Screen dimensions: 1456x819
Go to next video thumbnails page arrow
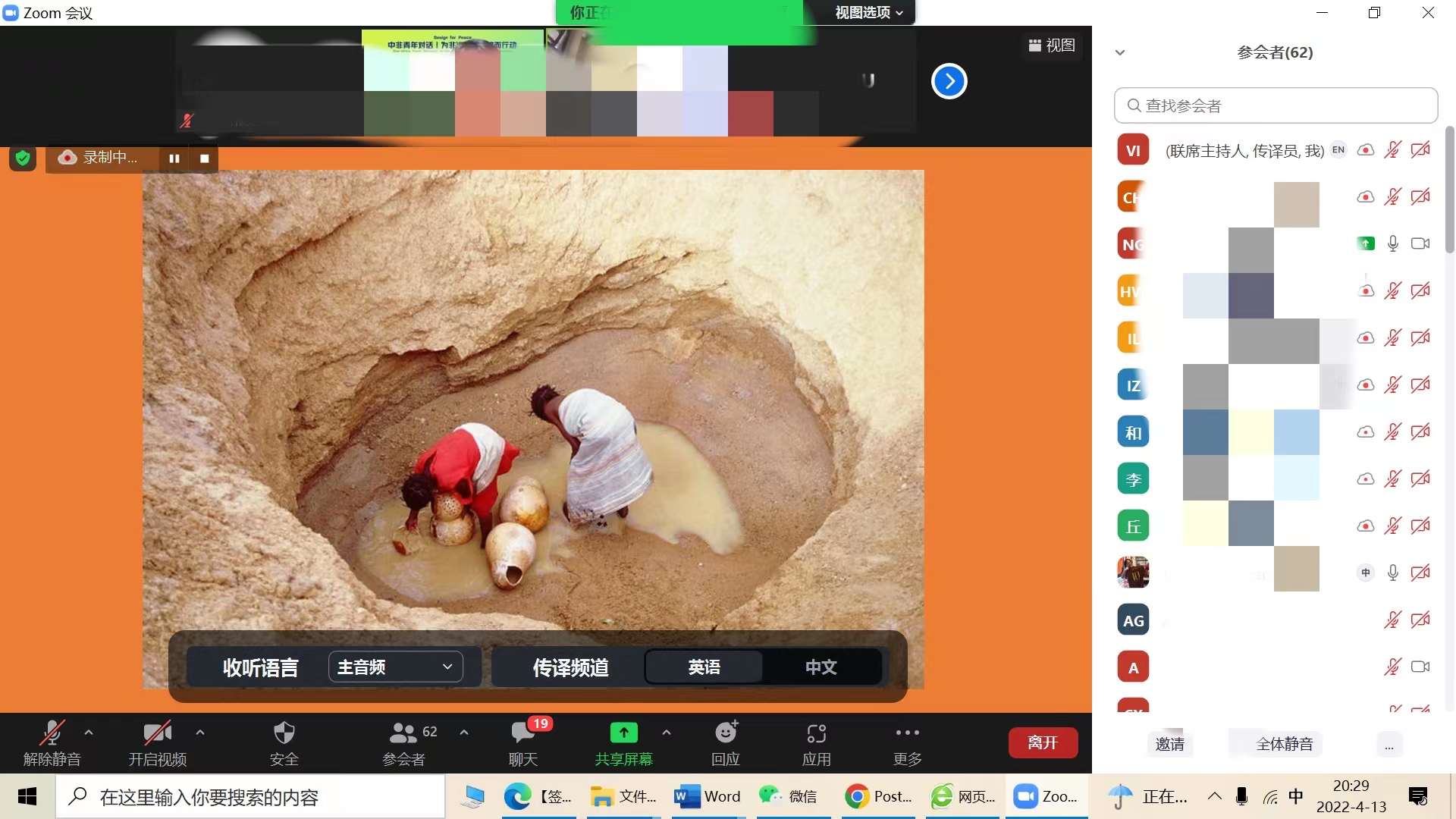[x=949, y=81]
